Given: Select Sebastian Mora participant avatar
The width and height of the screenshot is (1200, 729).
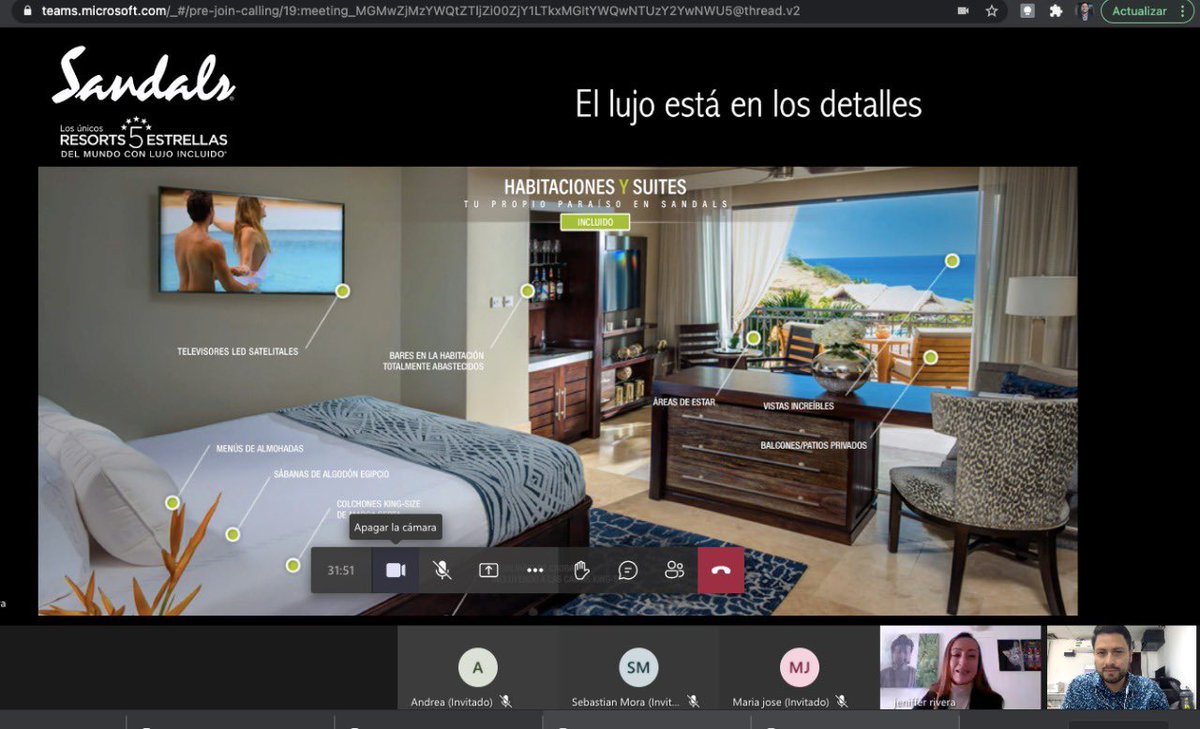Looking at the screenshot, I should (x=638, y=667).
